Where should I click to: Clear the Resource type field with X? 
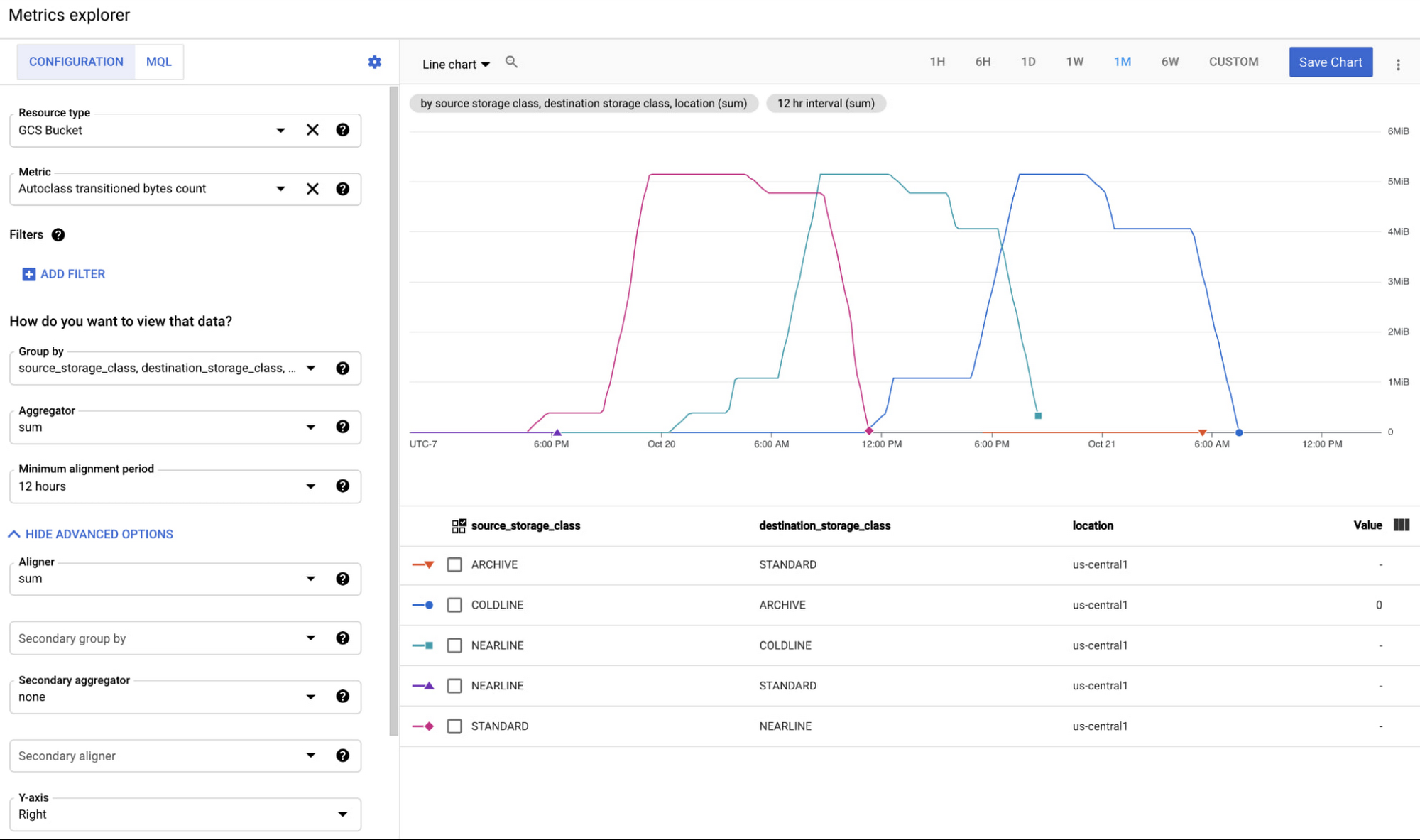tap(312, 130)
